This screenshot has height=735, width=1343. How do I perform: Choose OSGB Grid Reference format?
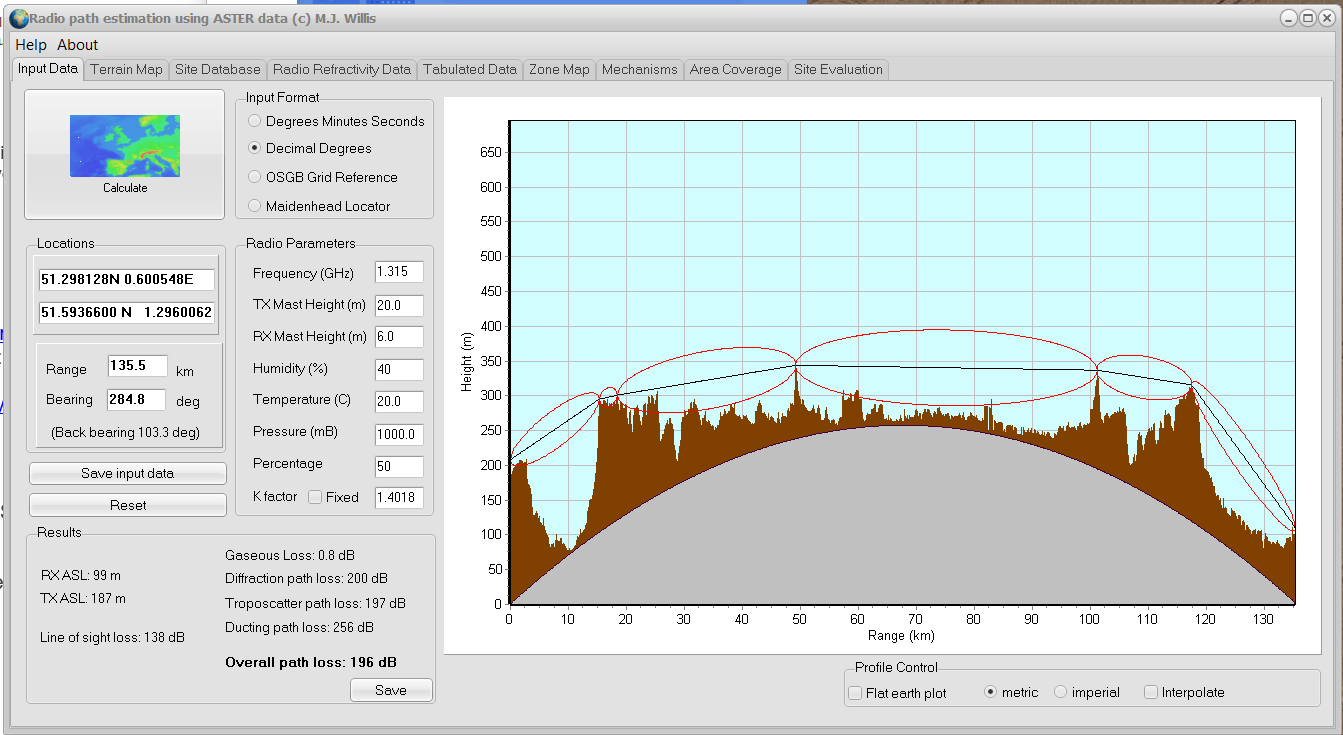[x=253, y=177]
